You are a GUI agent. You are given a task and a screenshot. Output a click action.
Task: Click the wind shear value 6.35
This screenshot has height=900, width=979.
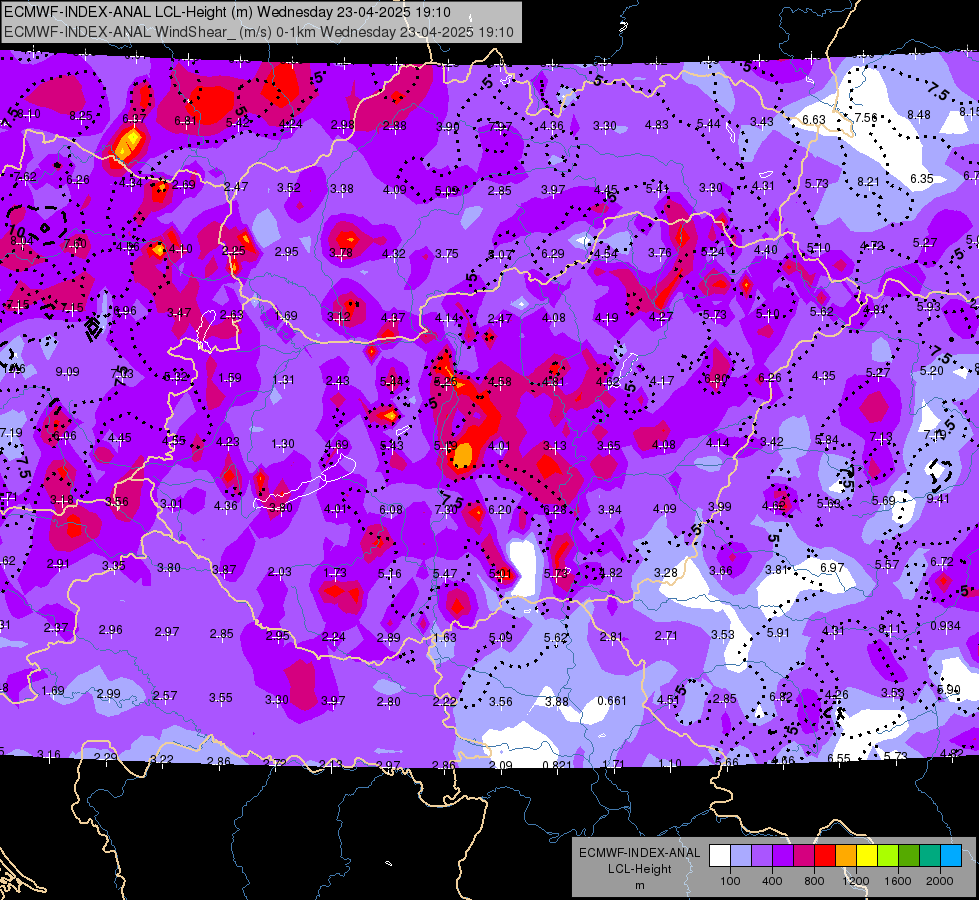point(922,179)
